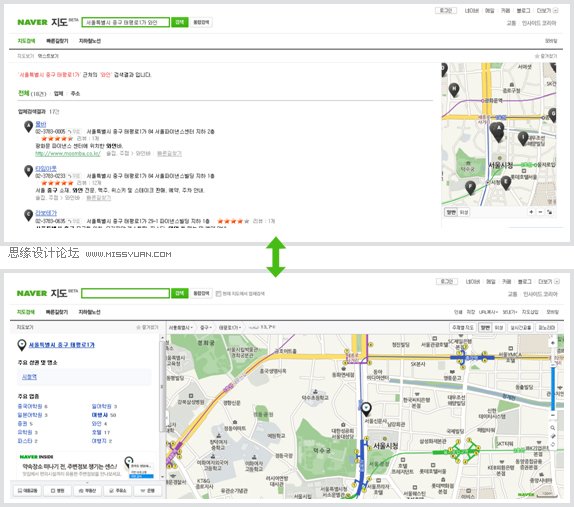Toggle the 부동산 overlay button
Viewport: 574px width, 507px height.
[87, 491]
